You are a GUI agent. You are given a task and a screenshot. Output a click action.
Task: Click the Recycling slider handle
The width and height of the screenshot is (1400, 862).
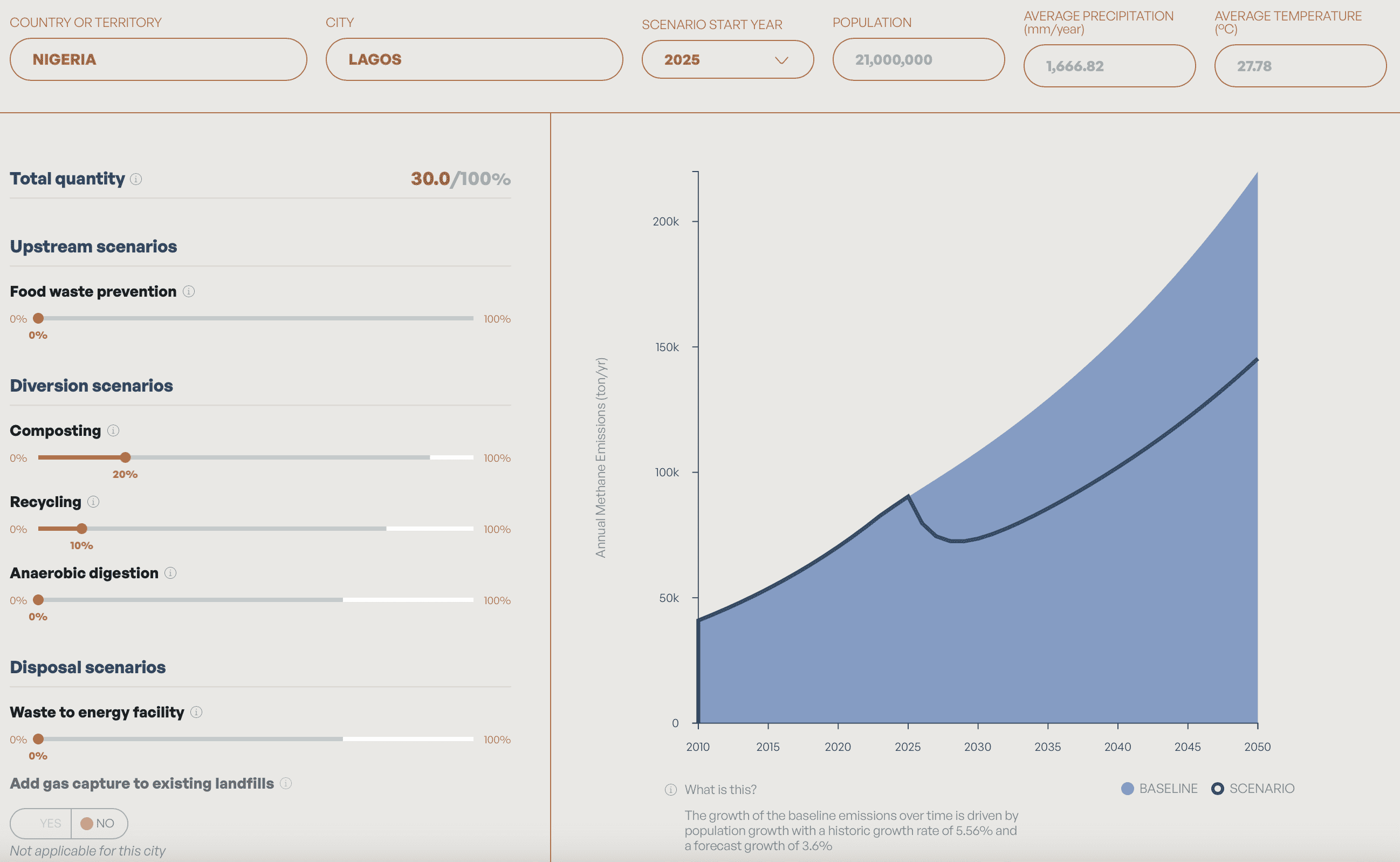coord(81,529)
